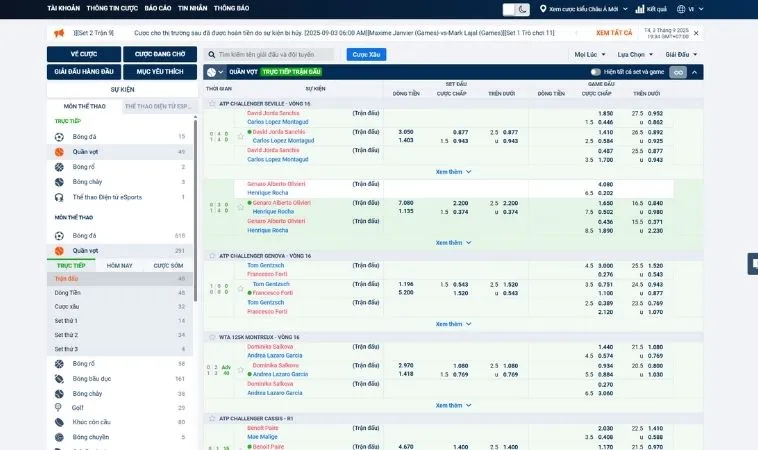This screenshot has height=450, width=758.
Task: Enable 'Hiện tất cả set và game' toggle
Action: point(596,72)
